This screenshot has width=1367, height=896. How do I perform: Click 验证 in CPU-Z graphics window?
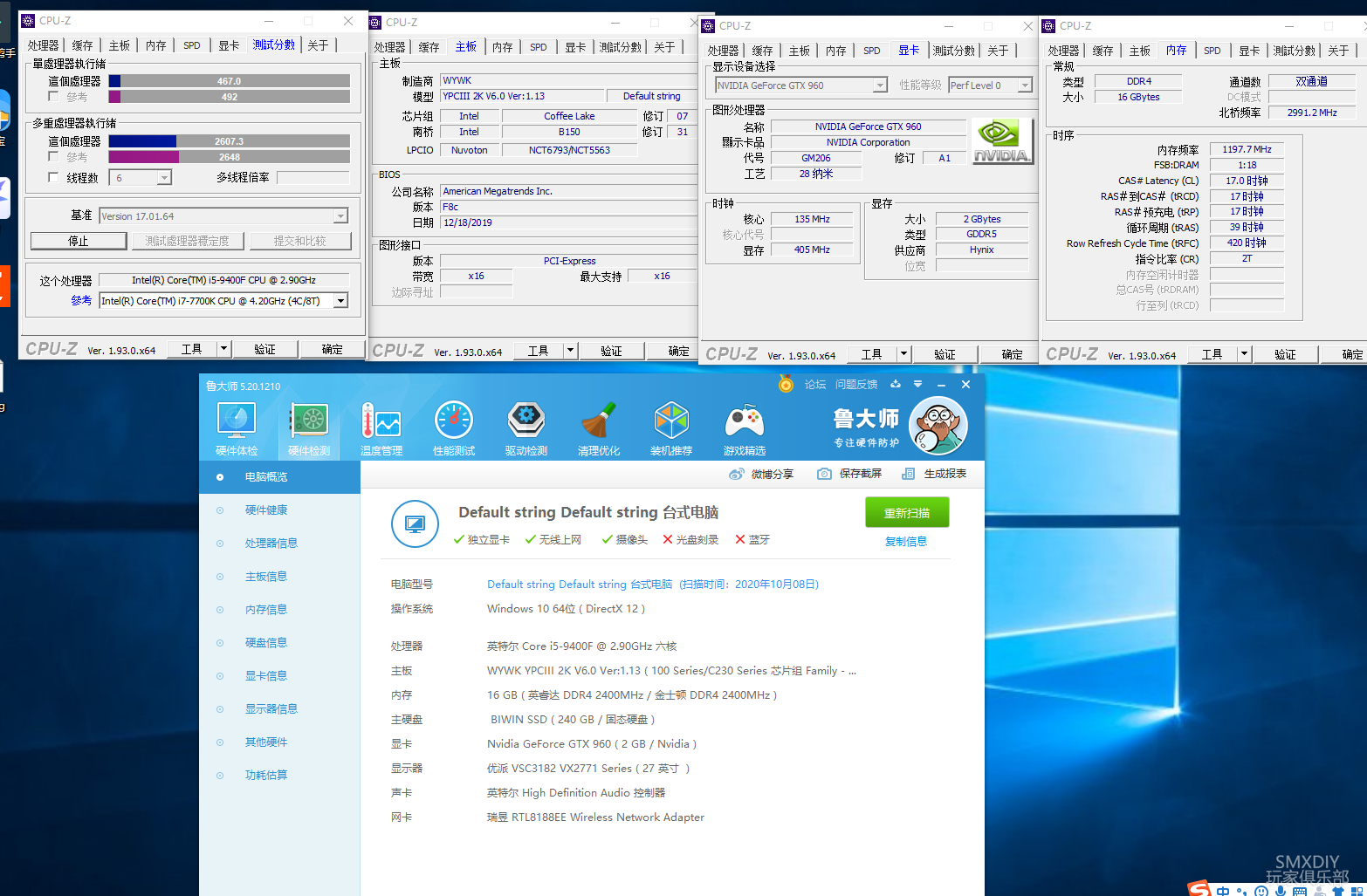[x=945, y=354]
